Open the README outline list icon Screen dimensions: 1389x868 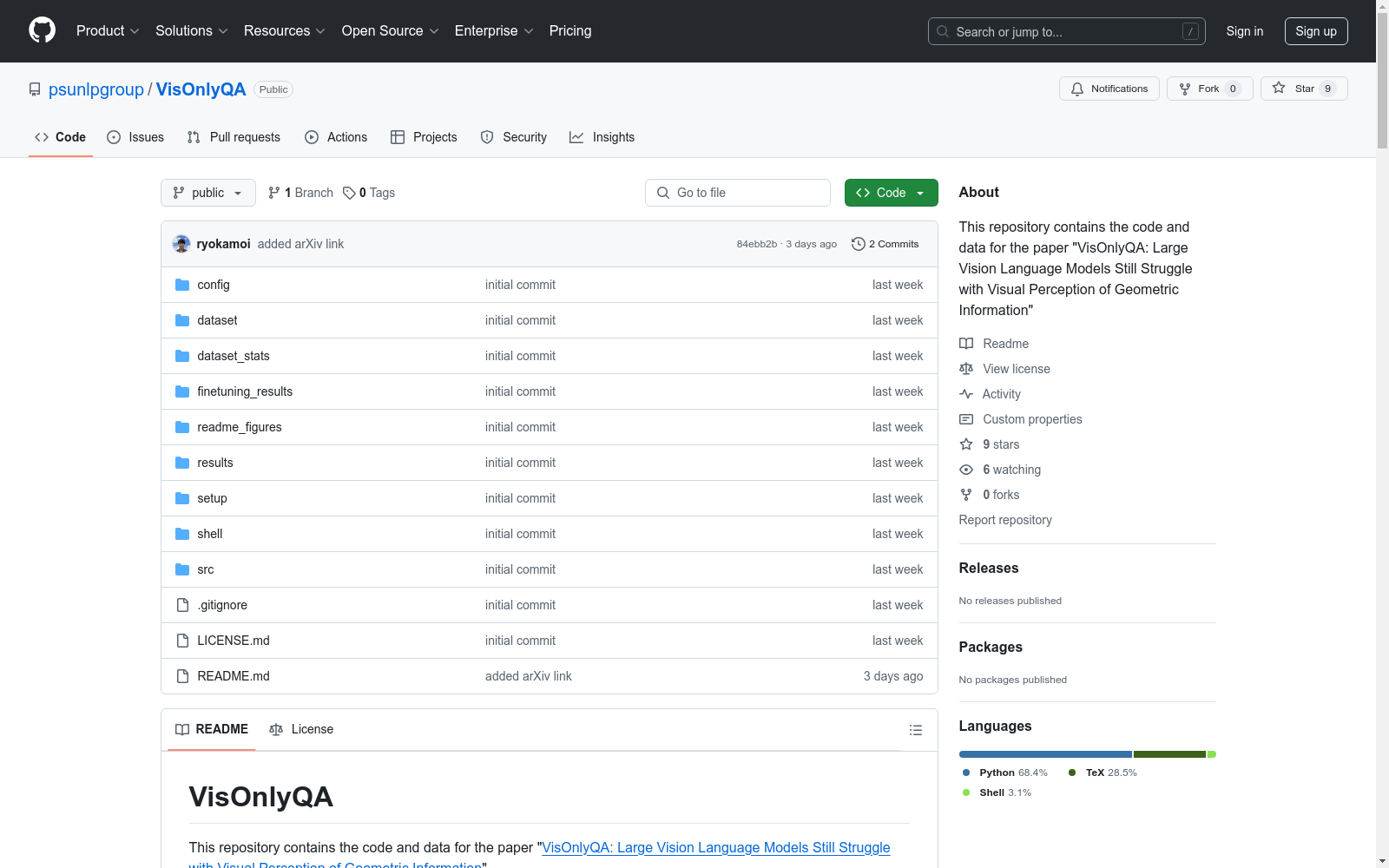click(x=916, y=730)
